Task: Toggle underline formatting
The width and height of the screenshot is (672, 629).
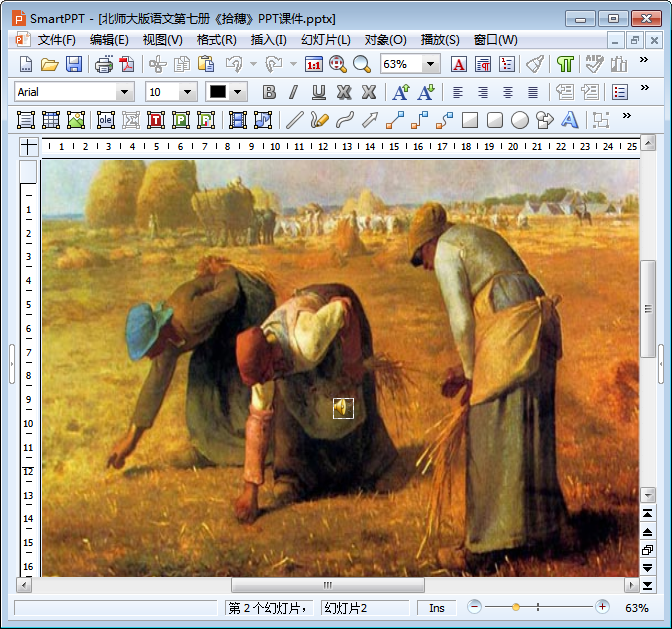Action: click(318, 92)
